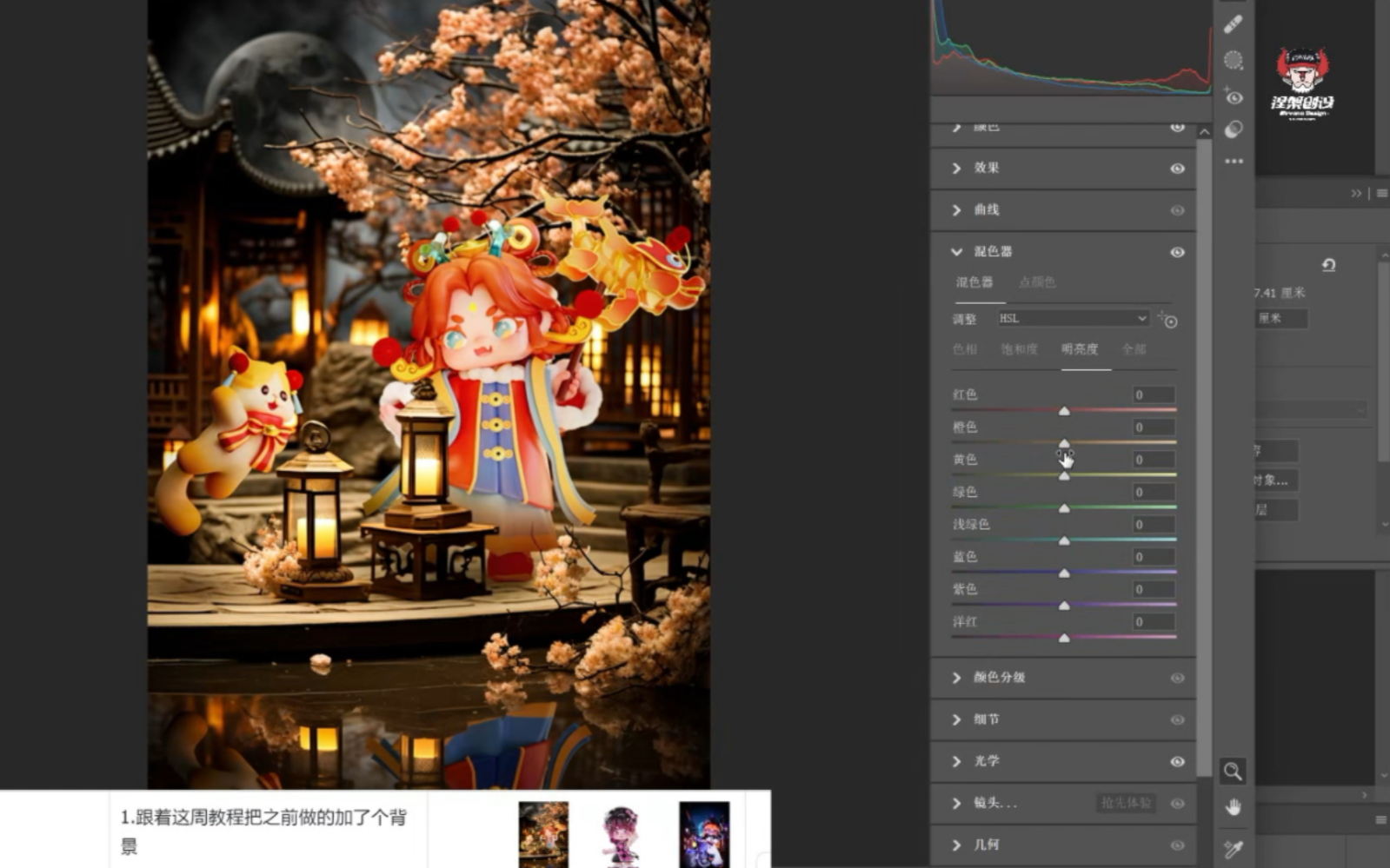Open the pink character thumbnail at bottom

point(622,836)
